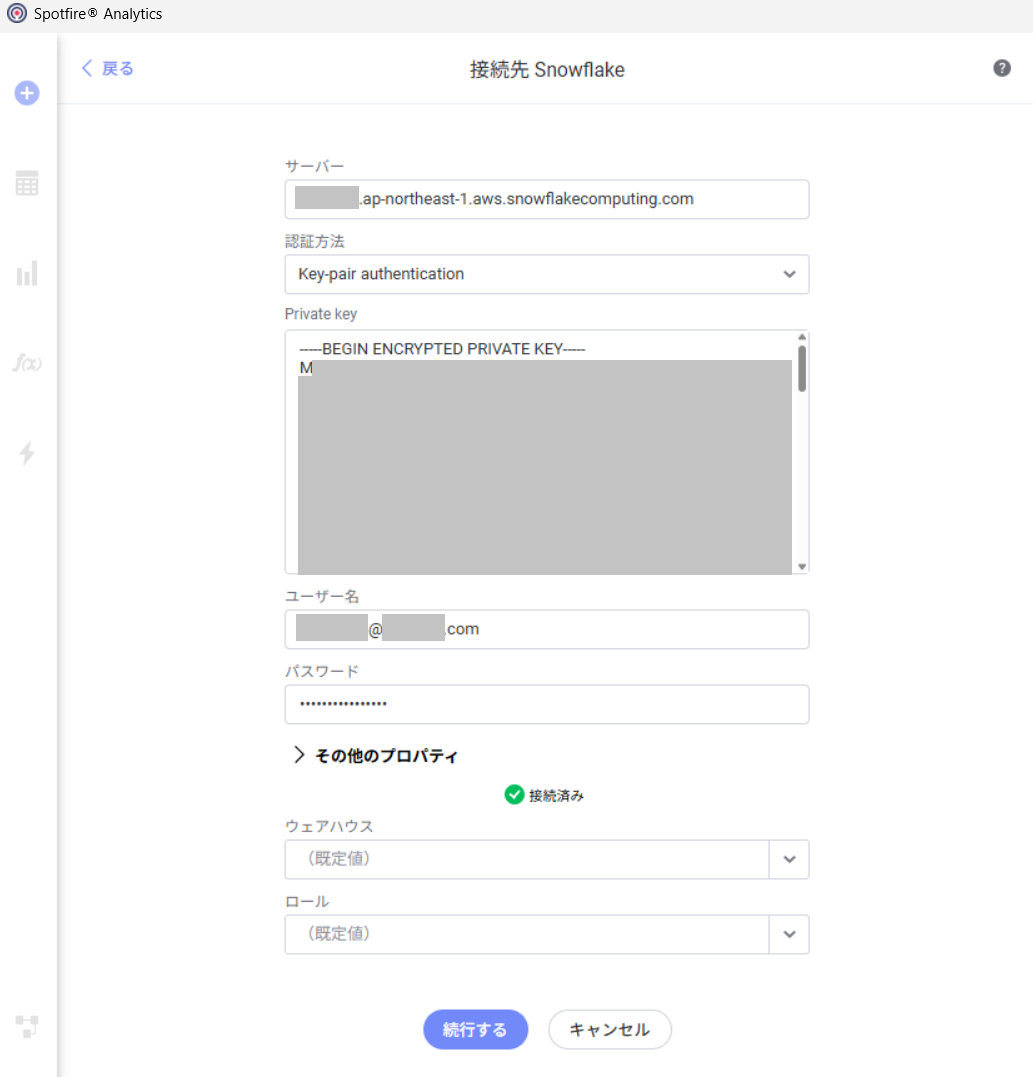Click the サーバー server address field
This screenshot has height=1077, width=1033.
tap(547, 199)
